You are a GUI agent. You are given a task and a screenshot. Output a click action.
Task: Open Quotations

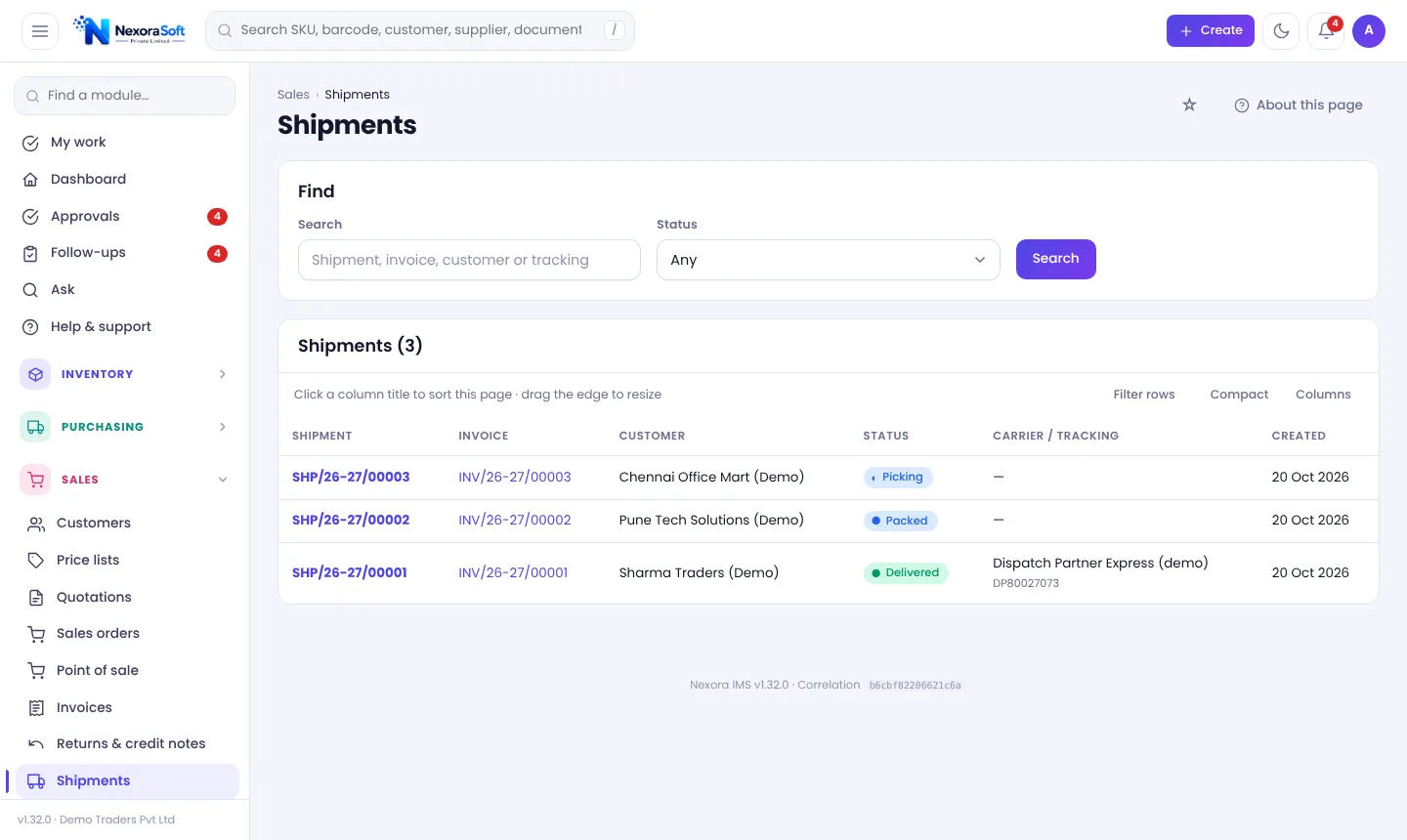[x=127, y=598]
